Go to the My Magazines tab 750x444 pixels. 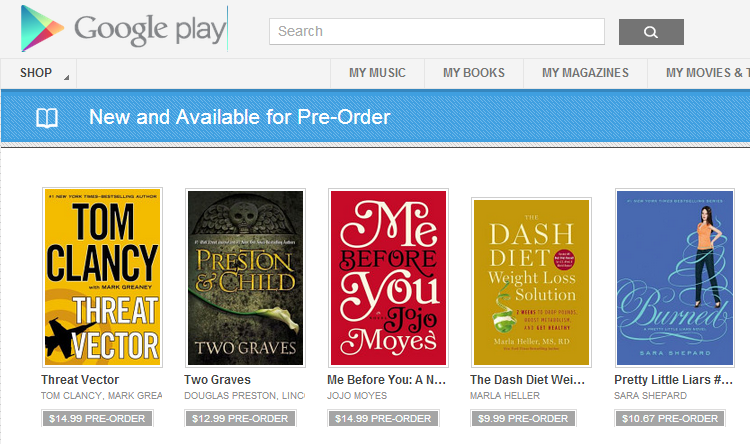(x=585, y=73)
